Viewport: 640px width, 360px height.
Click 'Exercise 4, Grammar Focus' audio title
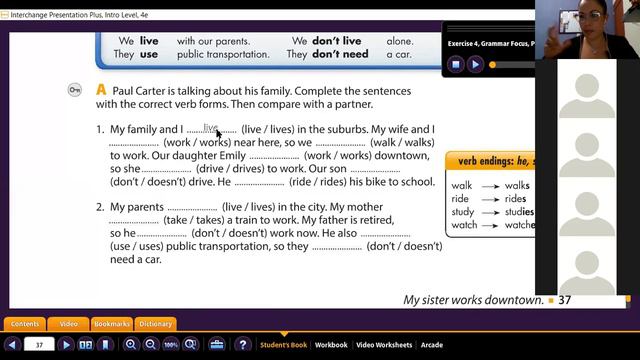(x=491, y=43)
